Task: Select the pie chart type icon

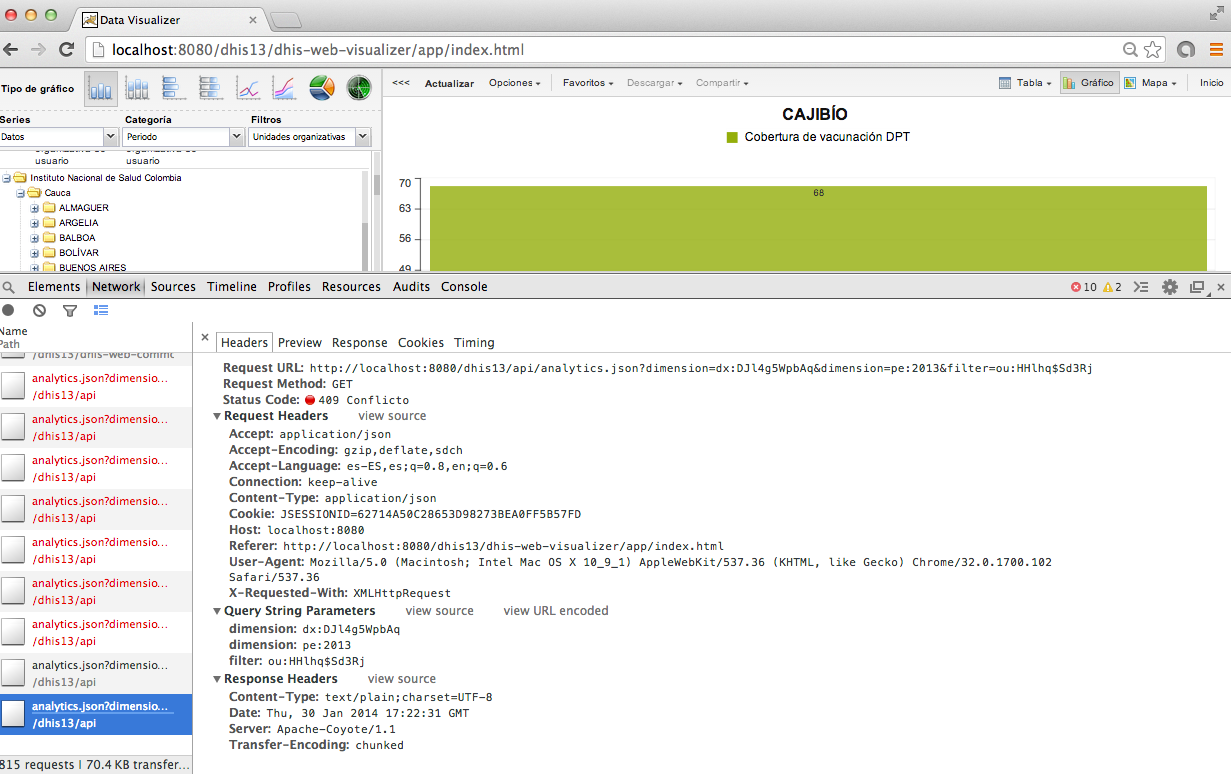Action: tap(321, 88)
